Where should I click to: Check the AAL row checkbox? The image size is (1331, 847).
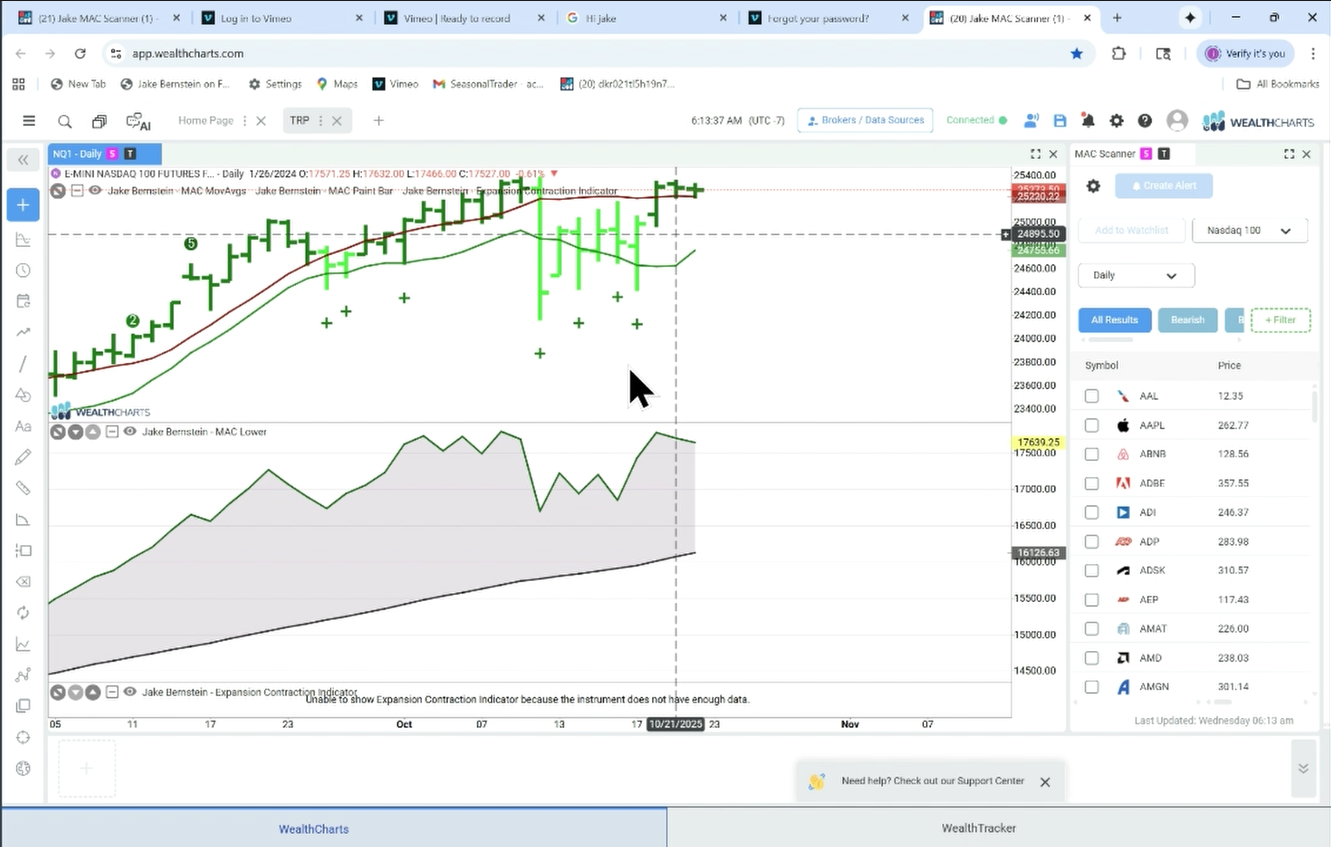pyautogui.click(x=1092, y=396)
